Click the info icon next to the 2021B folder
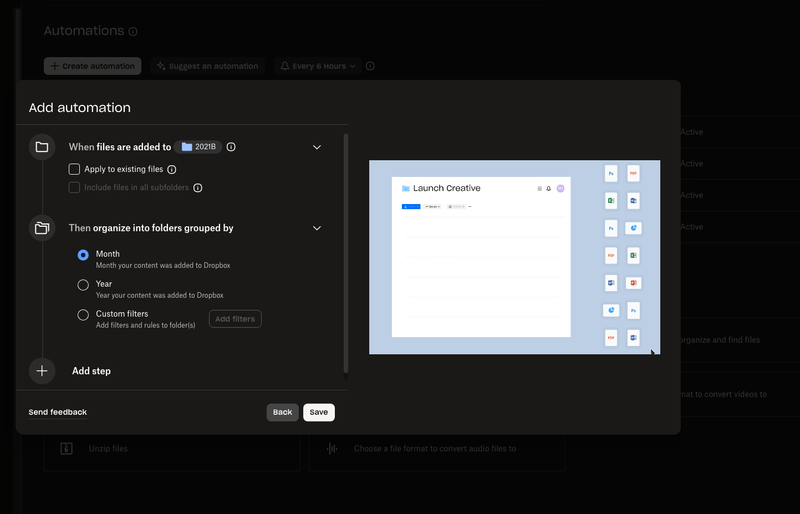This screenshot has height=514, width=800. pos(231,147)
